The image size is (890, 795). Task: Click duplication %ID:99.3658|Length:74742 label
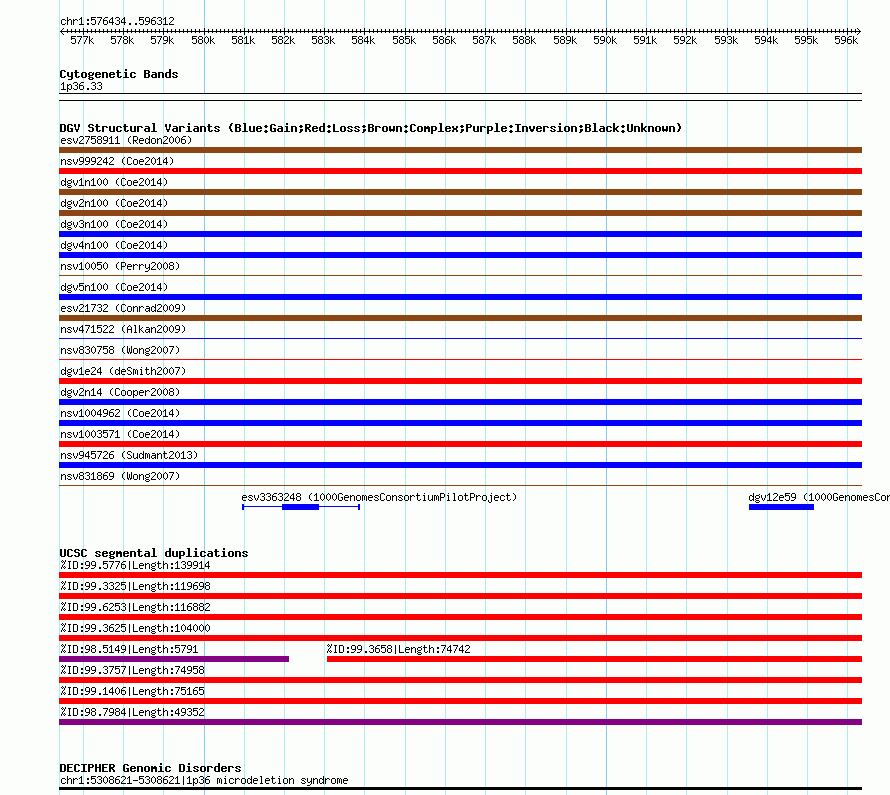coord(398,649)
